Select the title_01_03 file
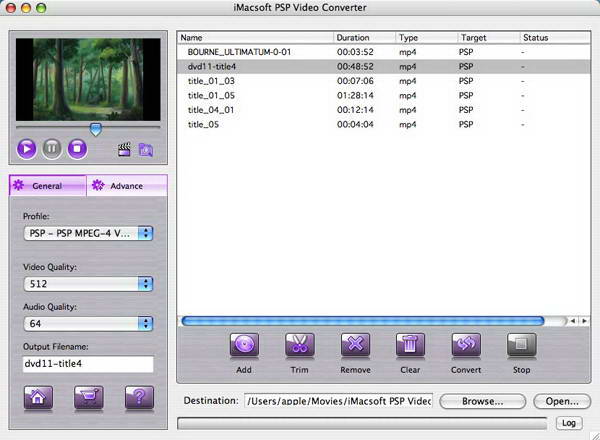Image resolution: width=600 pixels, height=440 pixels. pos(384,81)
